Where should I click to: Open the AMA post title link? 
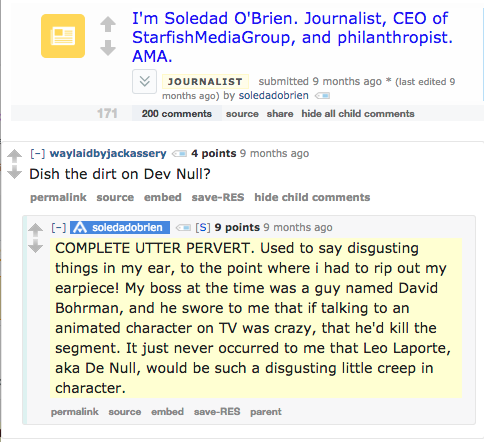(292, 37)
